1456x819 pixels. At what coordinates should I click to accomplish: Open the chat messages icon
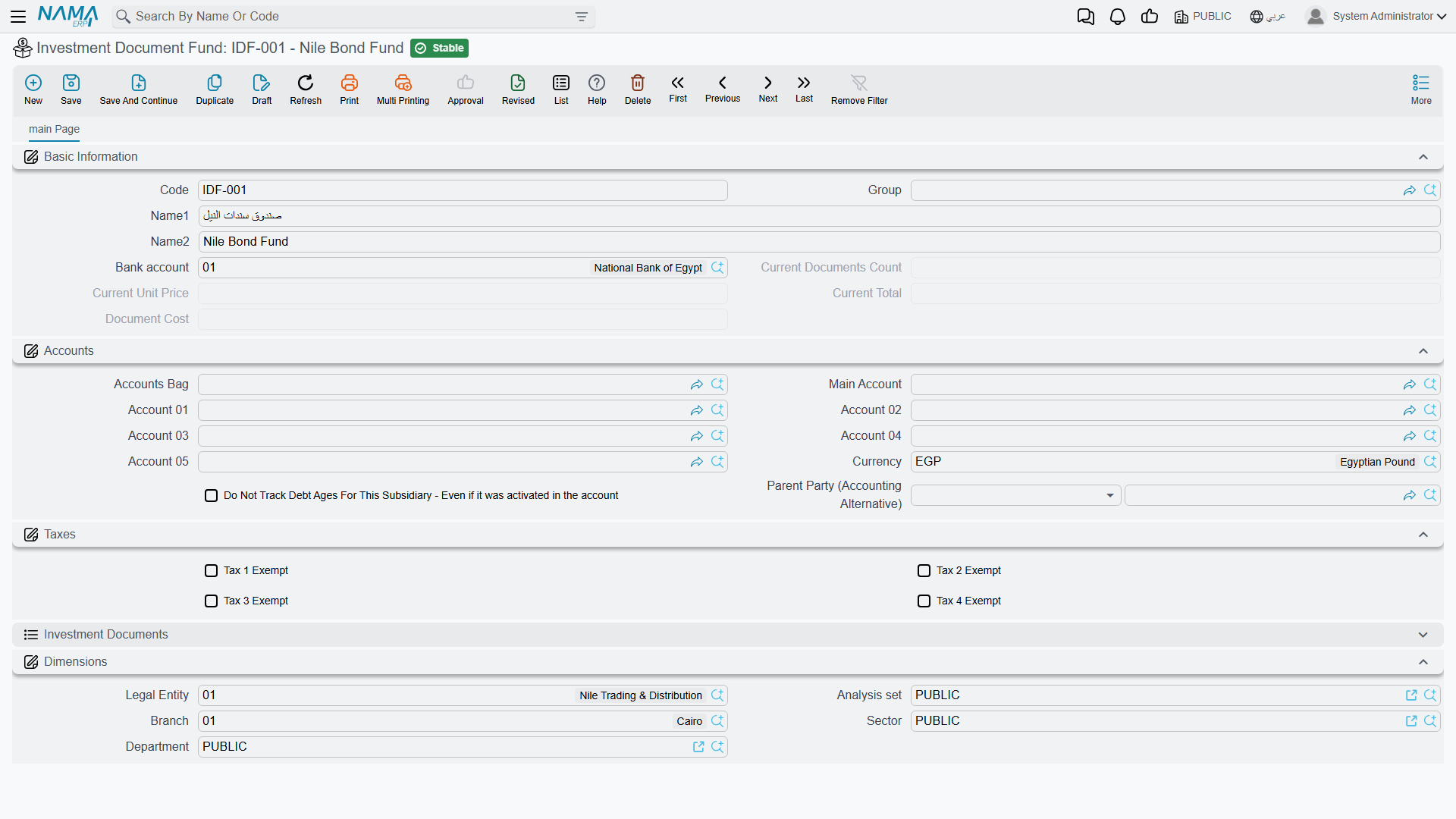pyautogui.click(x=1086, y=17)
